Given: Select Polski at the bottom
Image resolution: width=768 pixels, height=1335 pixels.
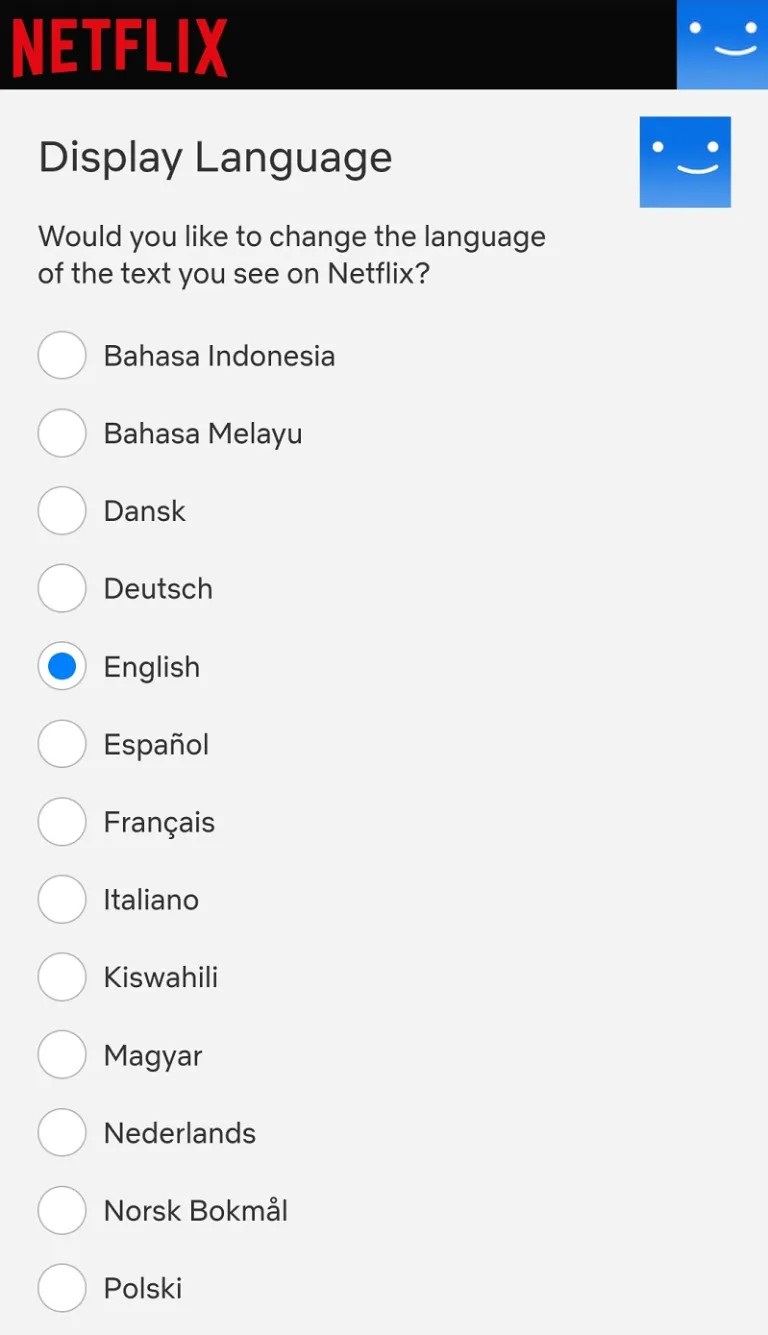Looking at the screenshot, I should pos(62,1288).
